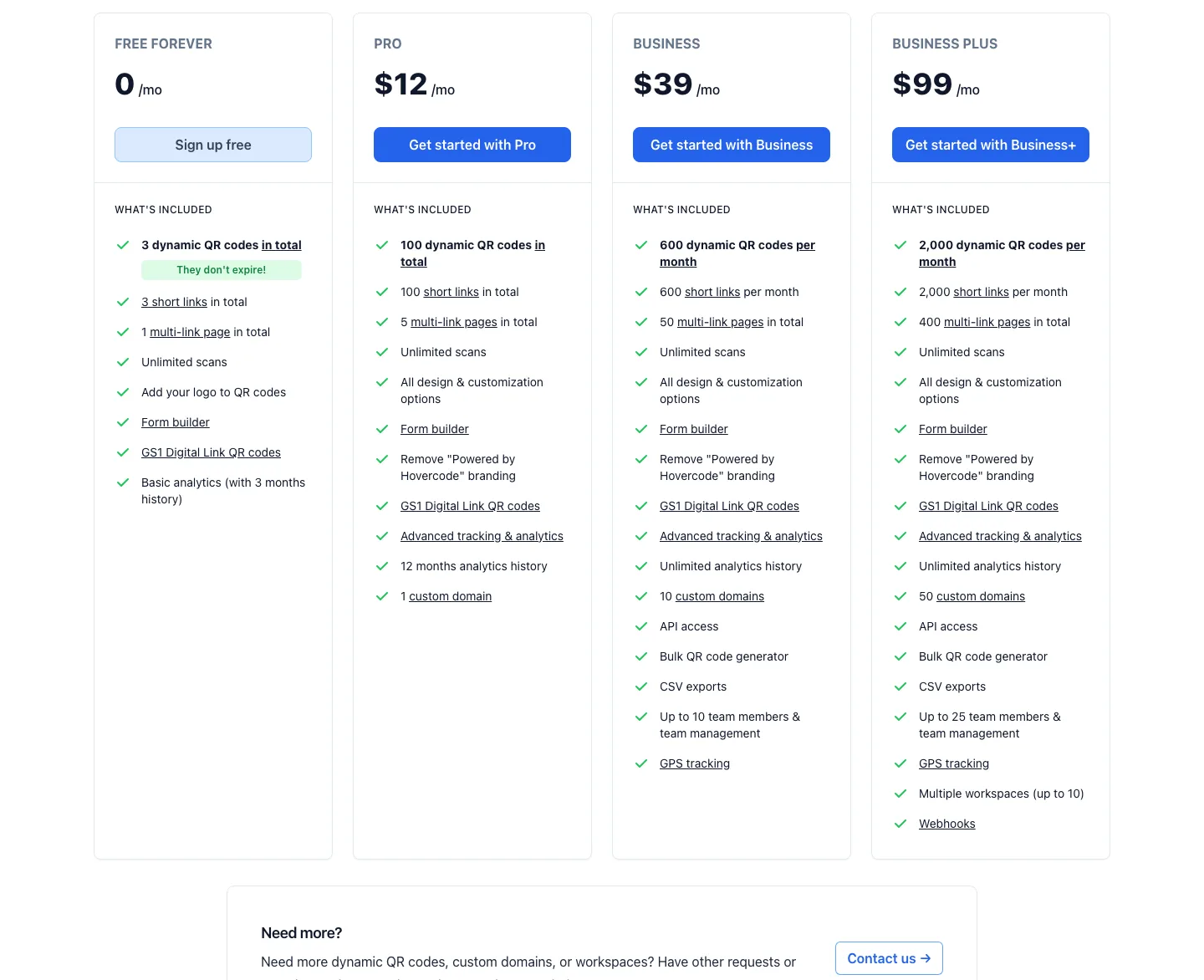Click checkmark beside 'CSV exports' in Business plan

[x=641, y=687]
